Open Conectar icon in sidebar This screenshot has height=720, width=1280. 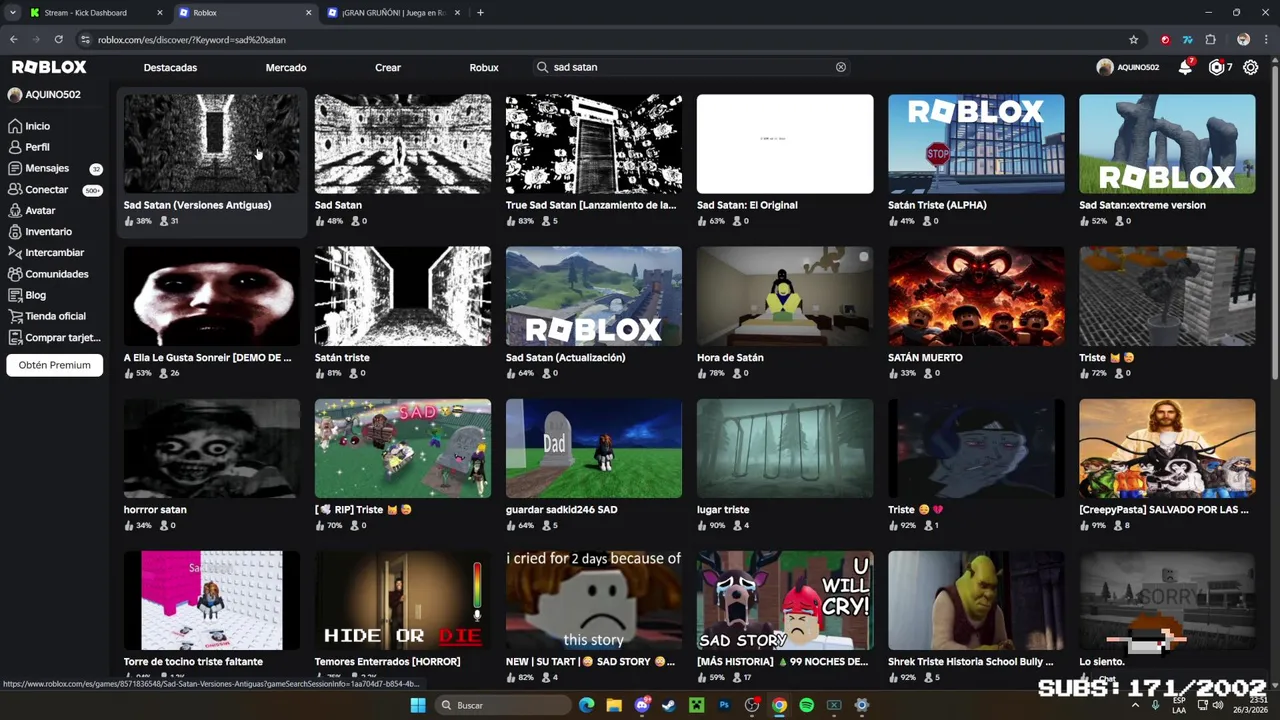pyautogui.click(x=14, y=189)
